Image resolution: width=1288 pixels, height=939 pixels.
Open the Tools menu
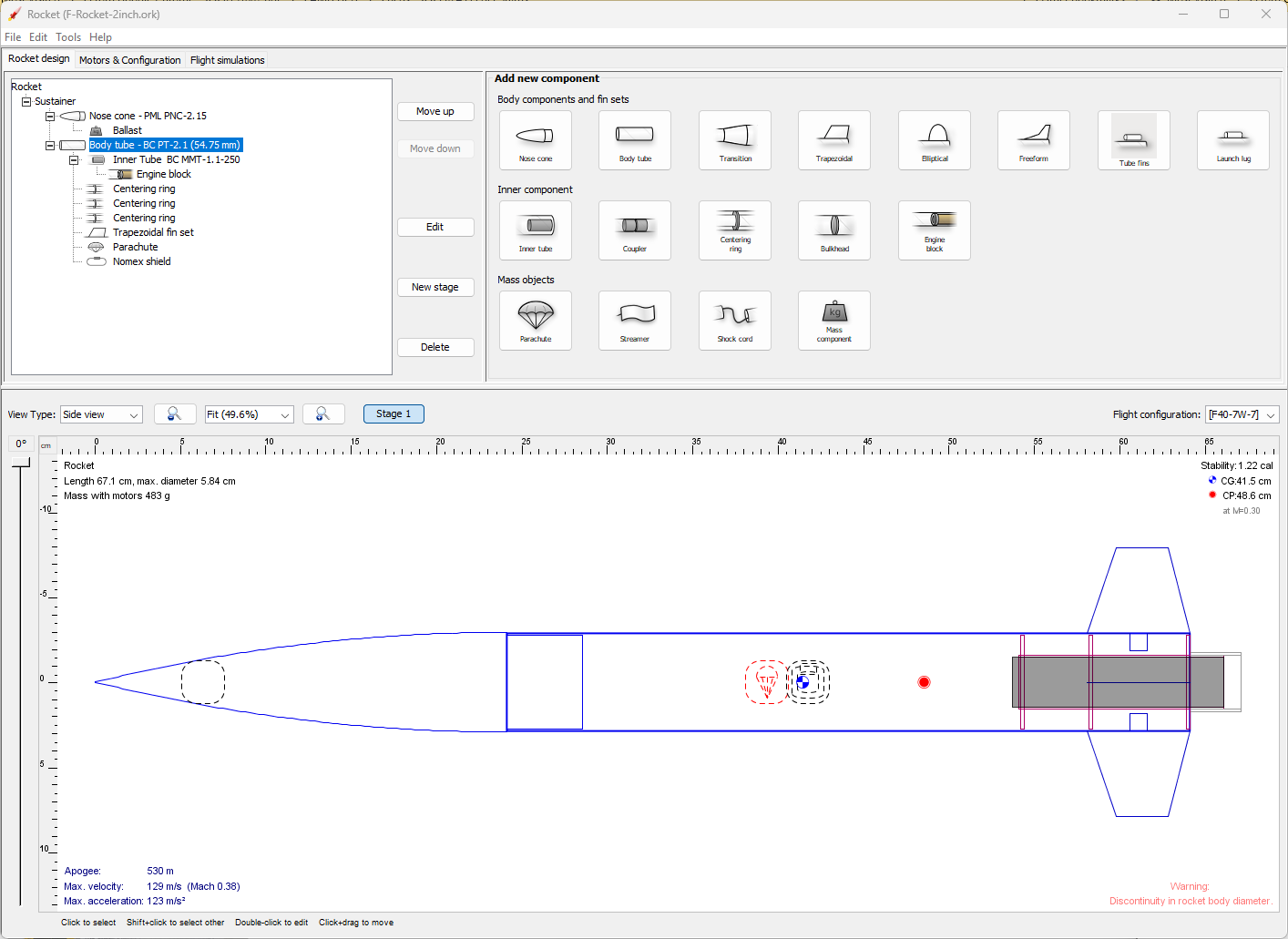[68, 37]
